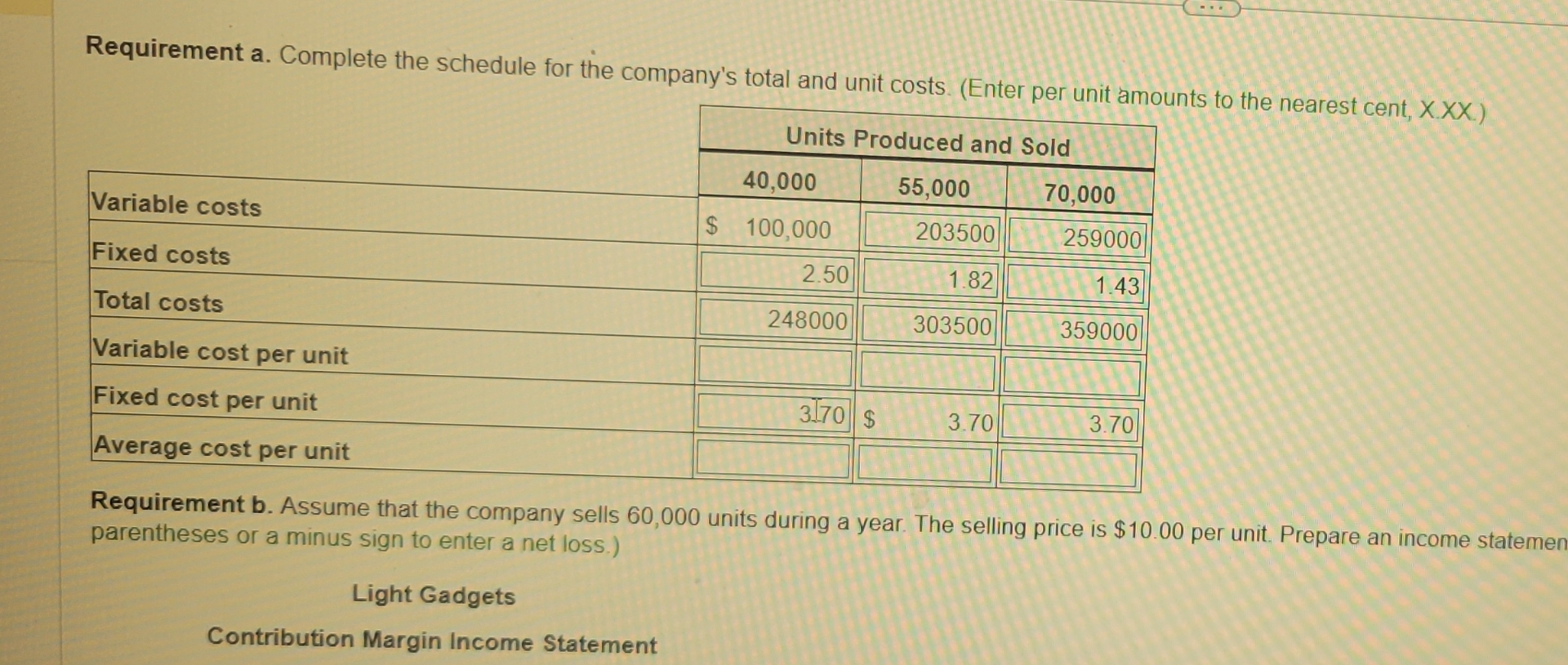This screenshot has height=665, width=1568.
Task: Edit fixed costs field showing 1.82
Action: pyautogui.click(x=930, y=278)
